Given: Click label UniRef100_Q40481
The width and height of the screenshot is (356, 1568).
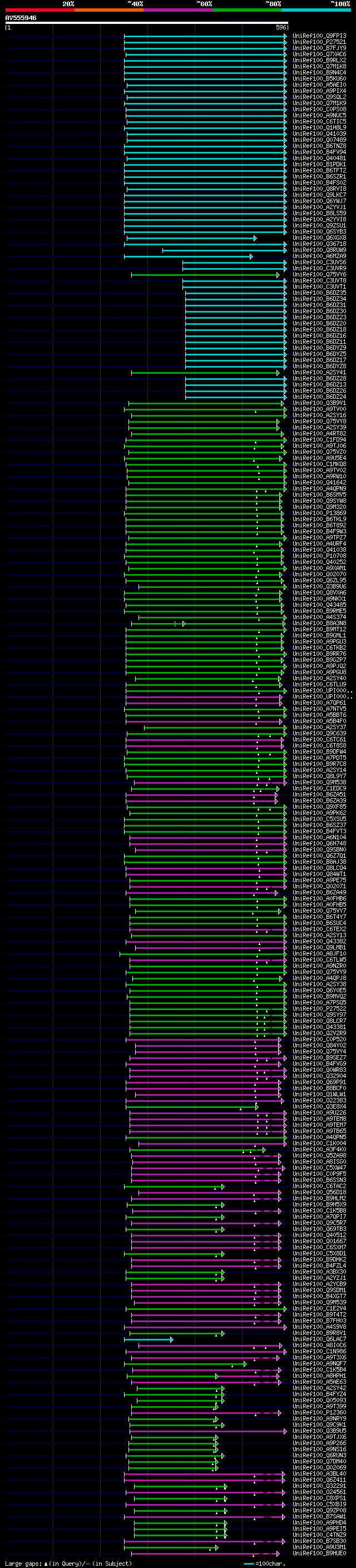Looking at the screenshot, I should (x=319, y=159).
